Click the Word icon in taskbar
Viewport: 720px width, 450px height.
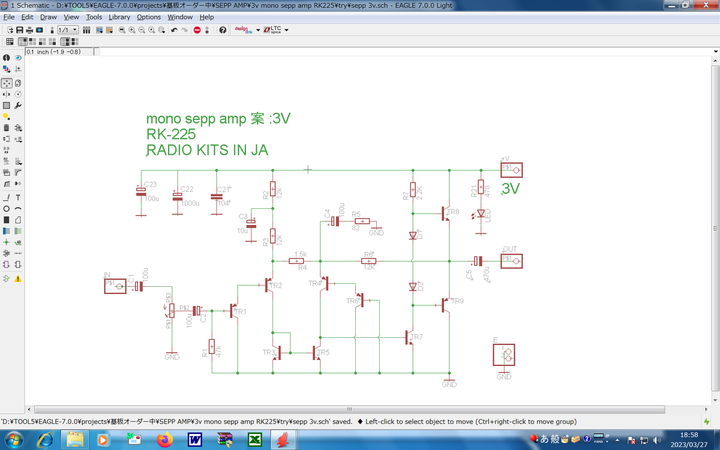(x=194, y=439)
